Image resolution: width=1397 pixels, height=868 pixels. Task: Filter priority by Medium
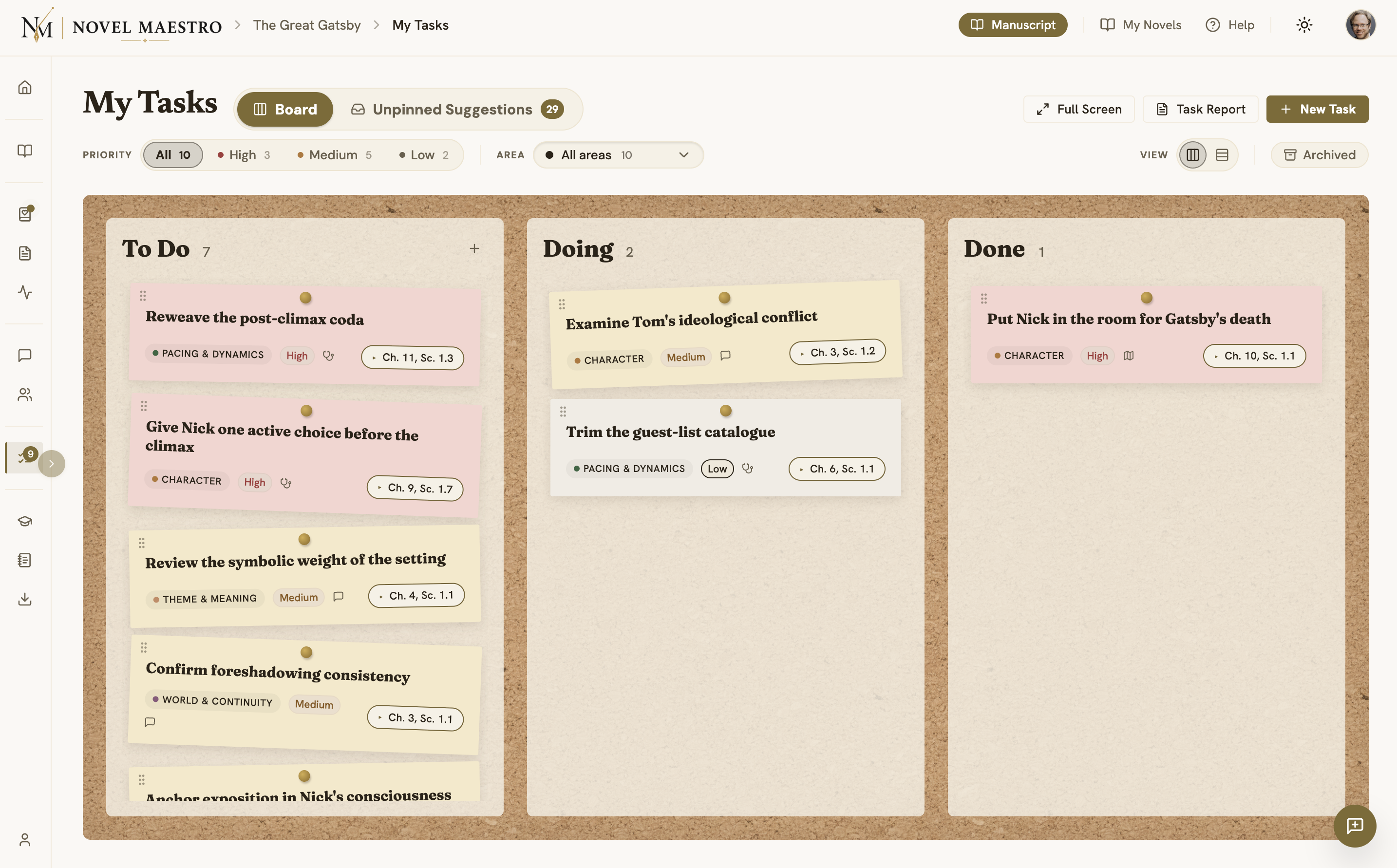pos(335,154)
